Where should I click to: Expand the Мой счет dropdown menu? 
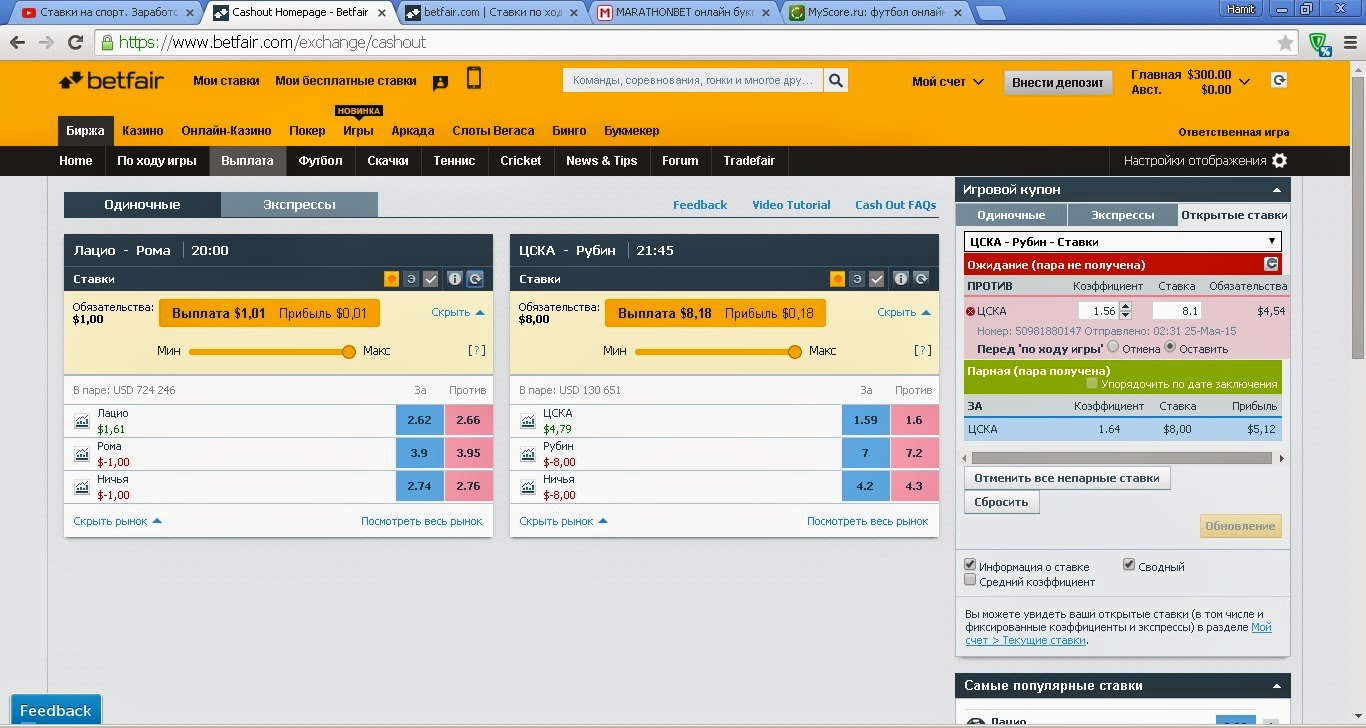coord(947,82)
